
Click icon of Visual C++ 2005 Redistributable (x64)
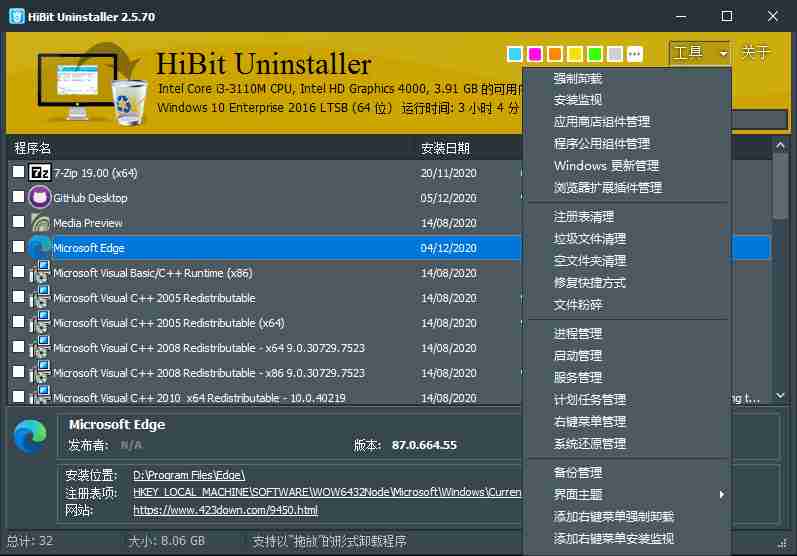[x=40, y=322]
